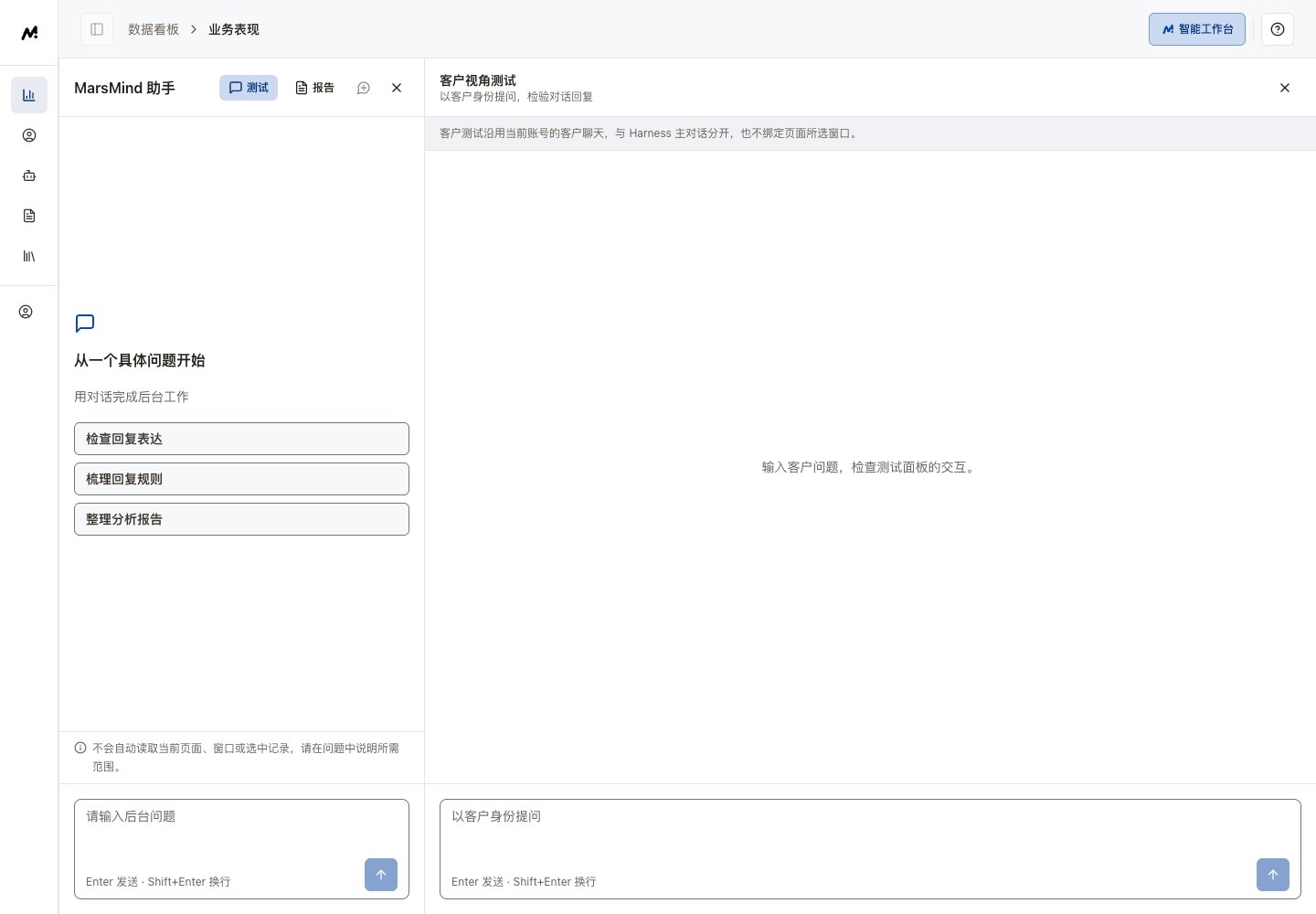Click the MarsMind 助手 title
The width and height of the screenshot is (1316, 914).
tap(124, 88)
